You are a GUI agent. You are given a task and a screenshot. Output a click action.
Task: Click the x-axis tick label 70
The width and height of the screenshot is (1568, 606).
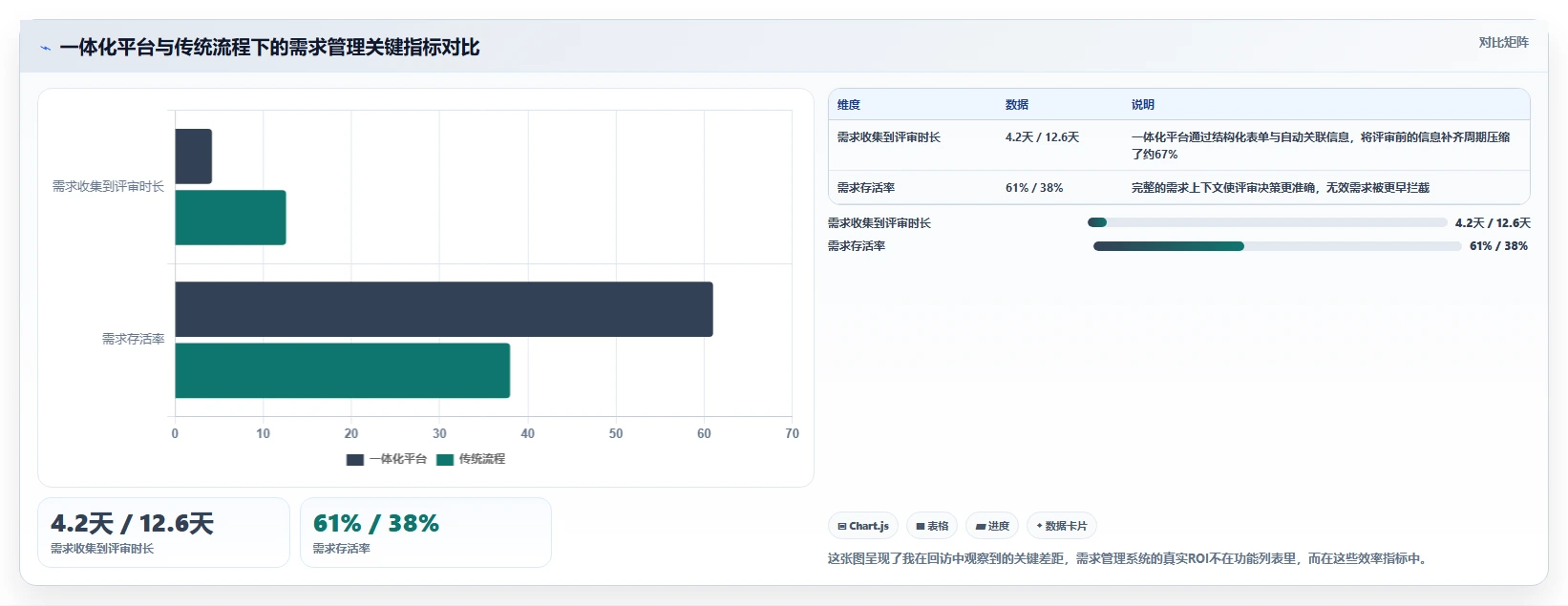point(792,433)
